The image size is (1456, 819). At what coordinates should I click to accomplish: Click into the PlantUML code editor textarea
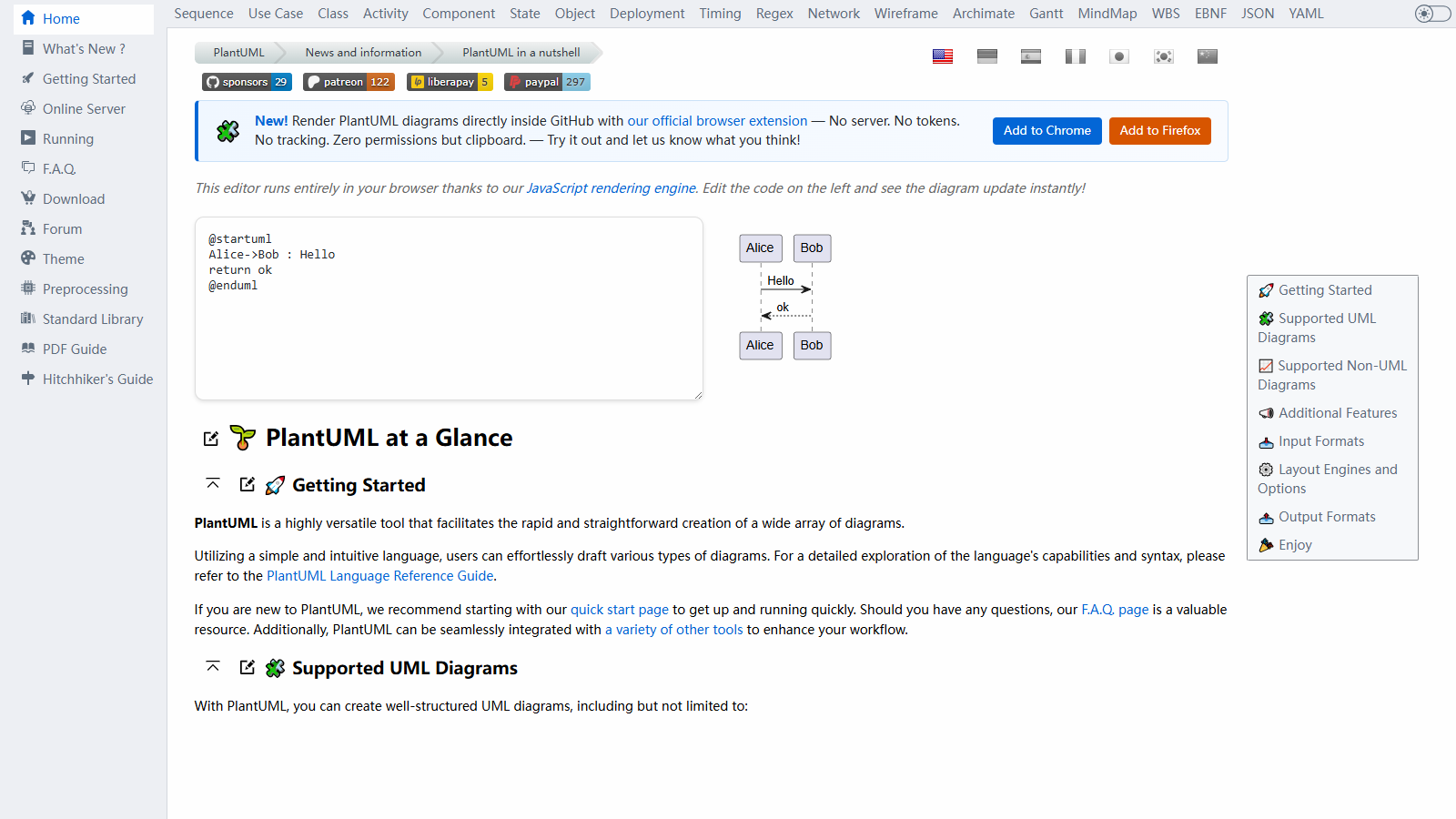click(x=449, y=308)
